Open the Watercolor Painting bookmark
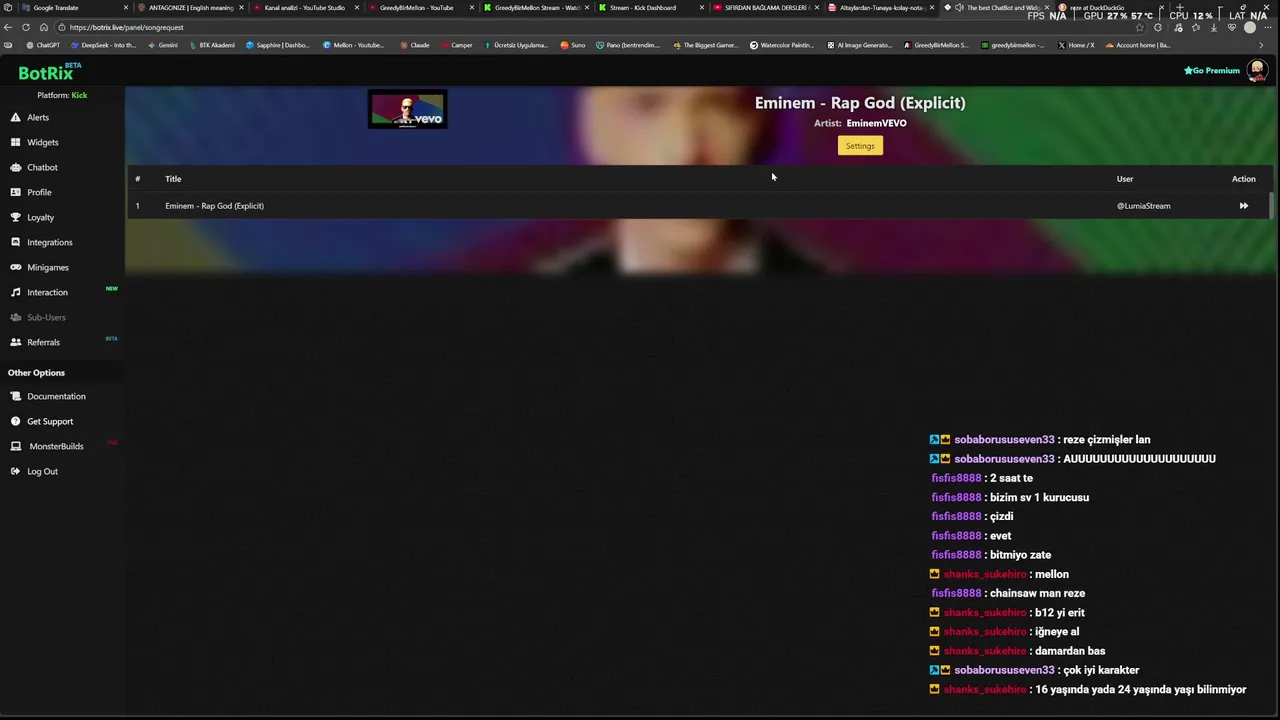Viewport: 1280px width, 720px height. (x=782, y=45)
